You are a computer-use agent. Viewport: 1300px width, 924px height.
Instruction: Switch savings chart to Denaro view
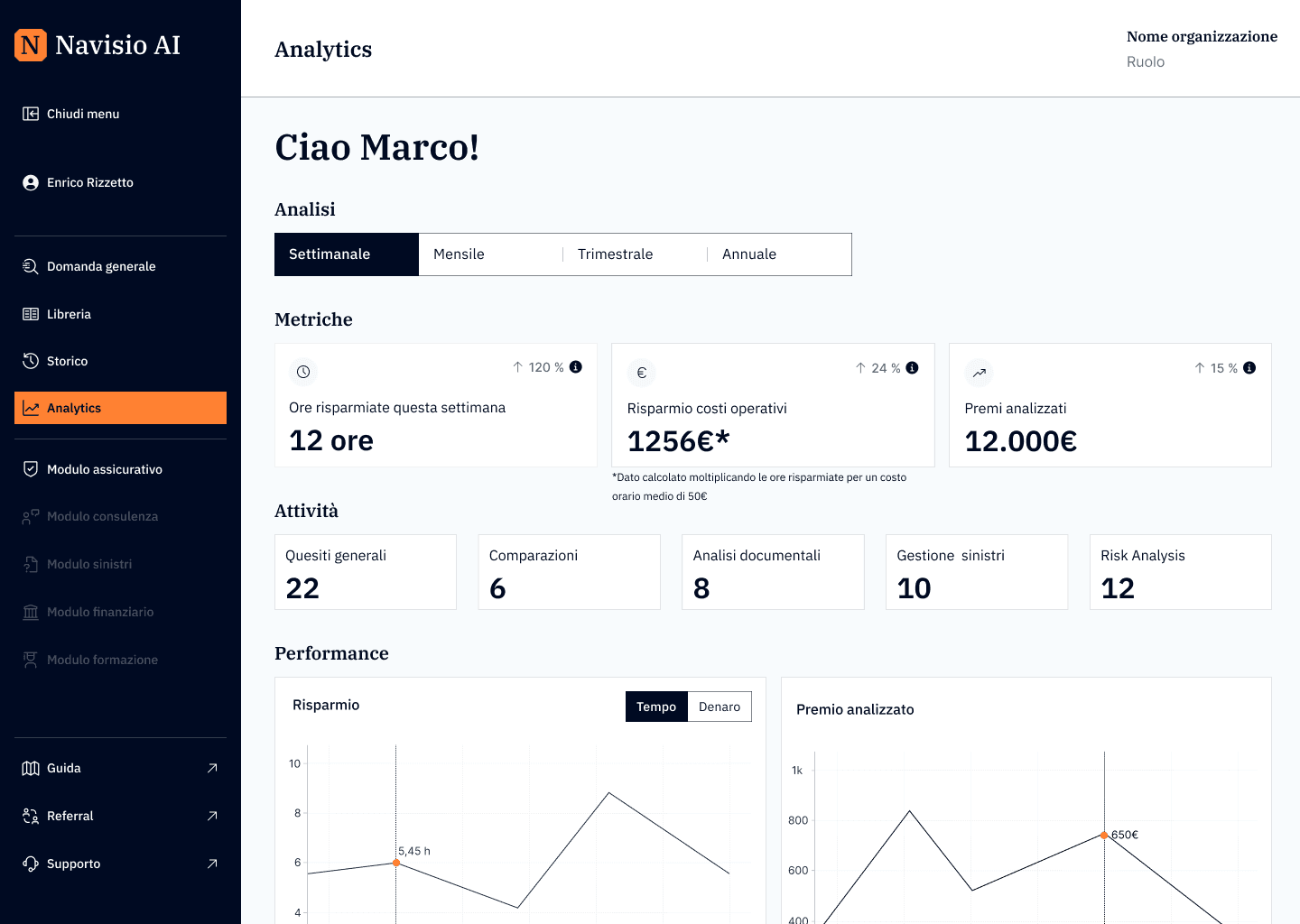719,707
